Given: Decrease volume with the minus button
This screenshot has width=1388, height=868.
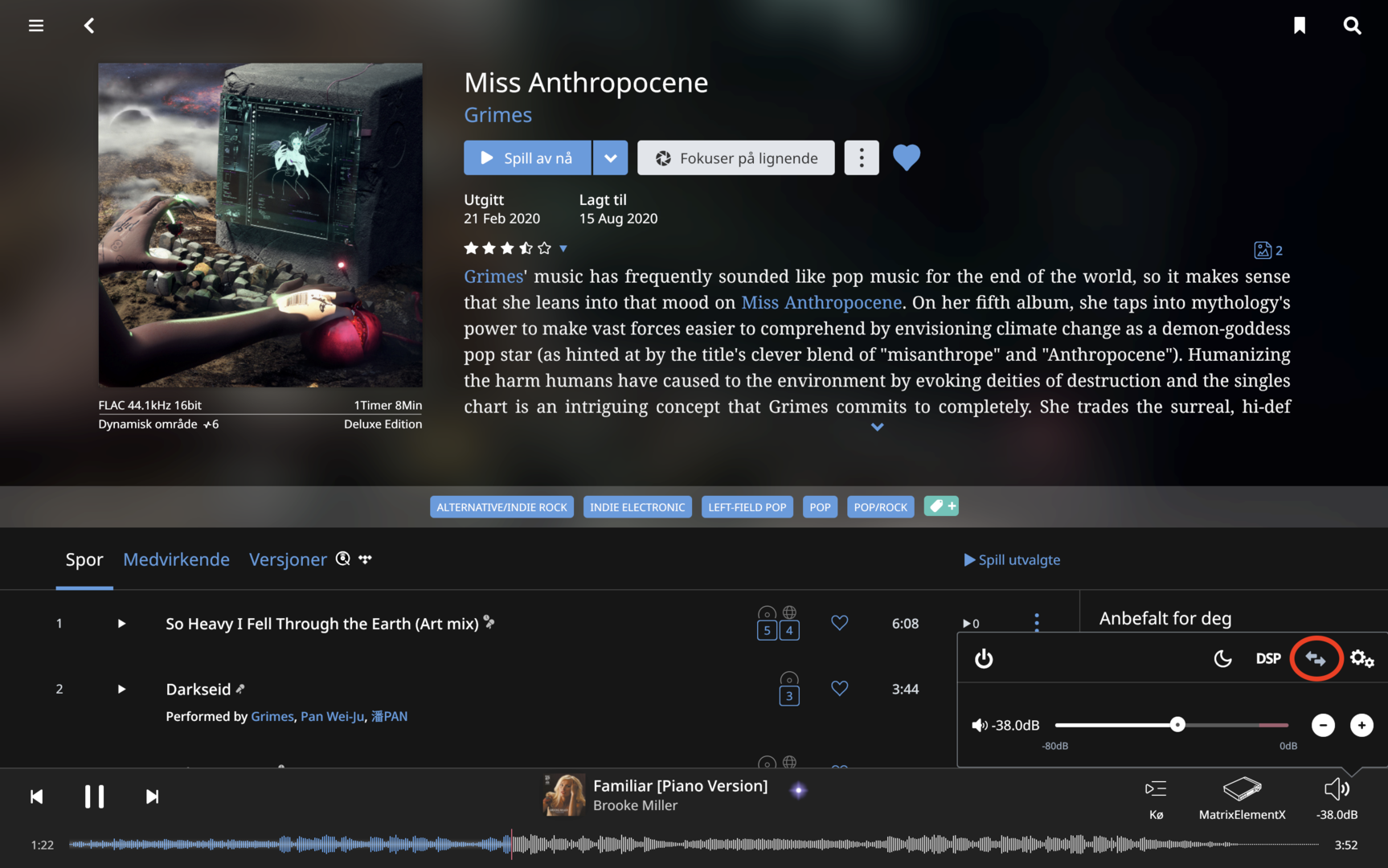Looking at the screenshot, I should 1323,725.
